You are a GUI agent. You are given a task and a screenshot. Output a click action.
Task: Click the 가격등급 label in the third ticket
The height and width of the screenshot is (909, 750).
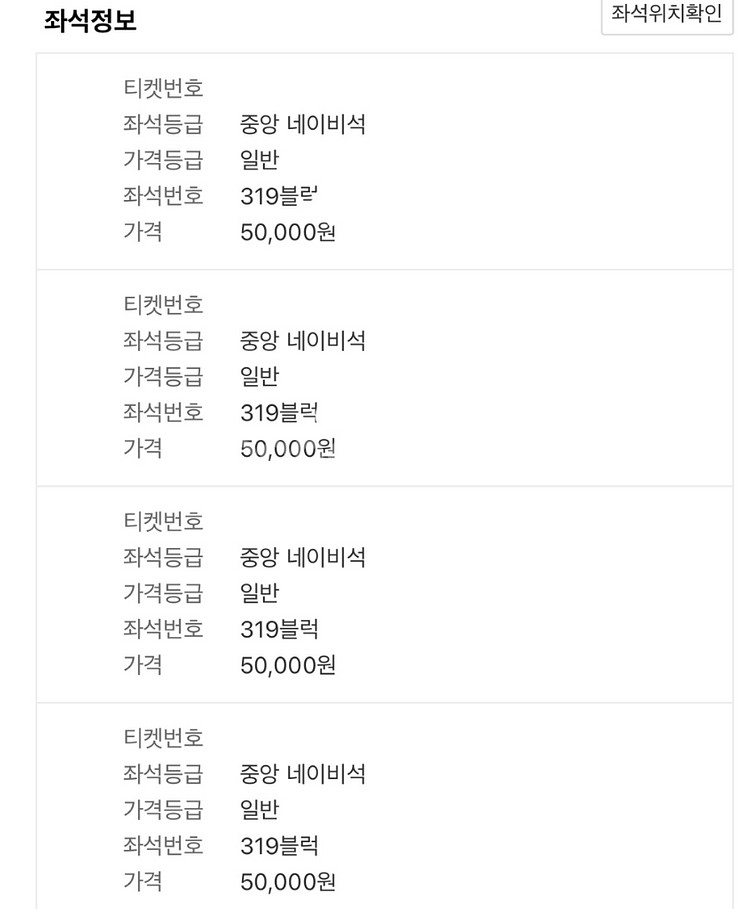pos(163,593)
